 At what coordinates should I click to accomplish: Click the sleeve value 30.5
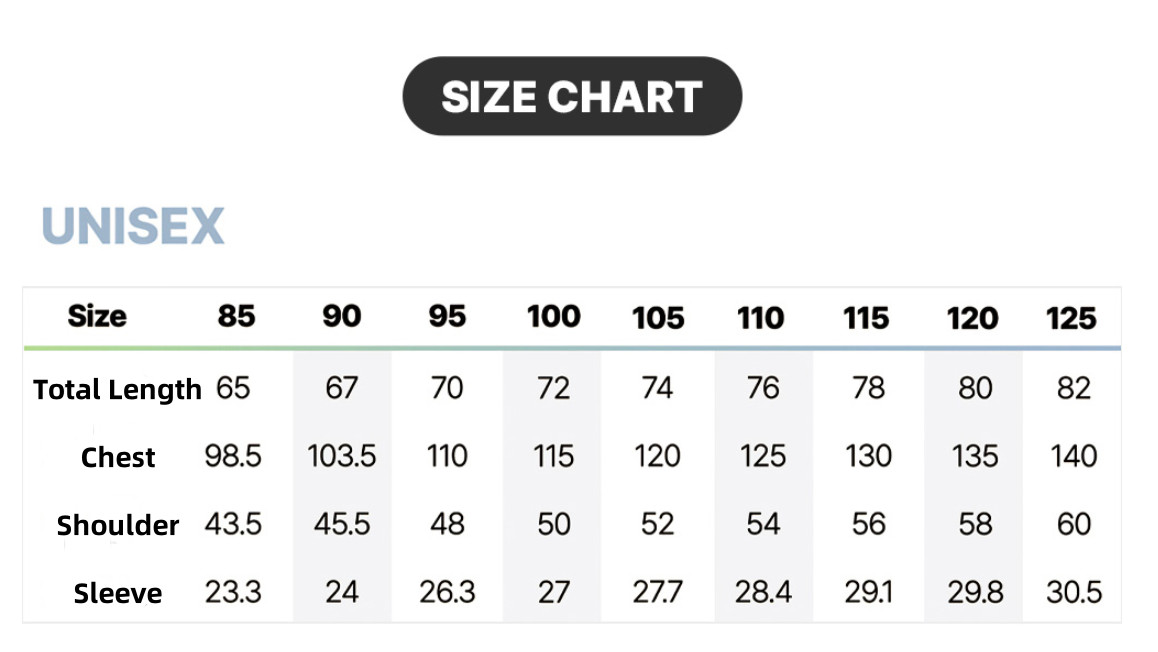pyautogui.click(x=1073, y=592)
